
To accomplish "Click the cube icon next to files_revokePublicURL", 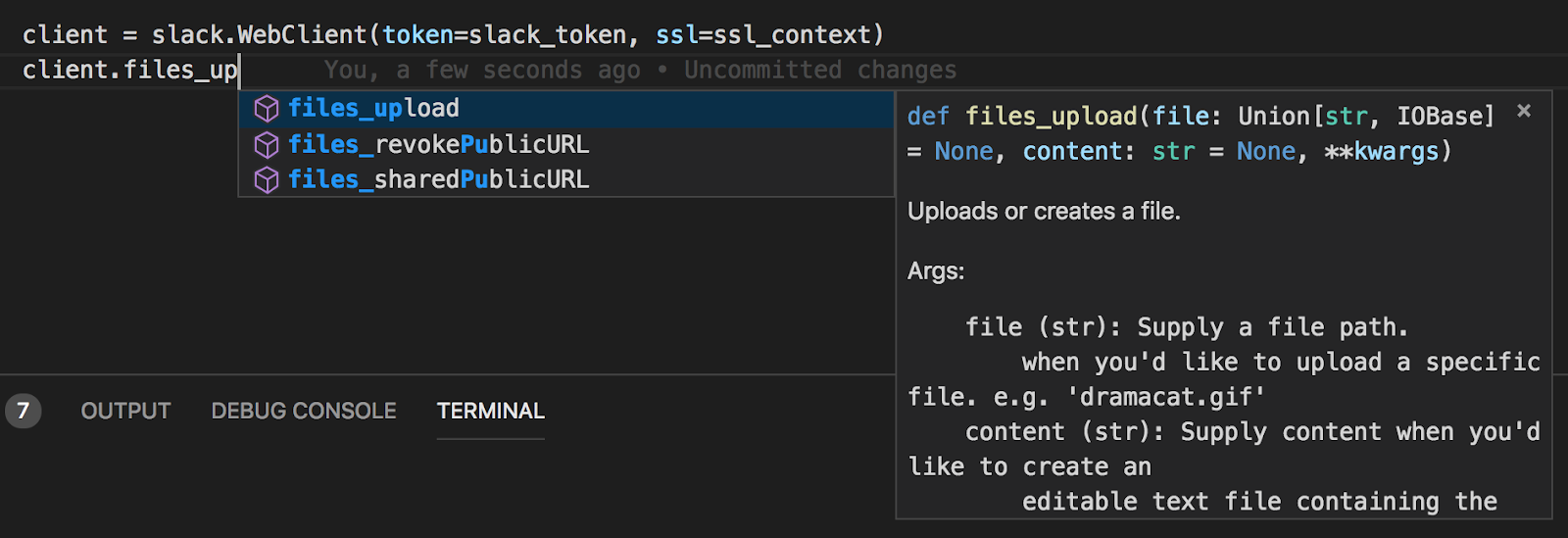I will 267,145.
